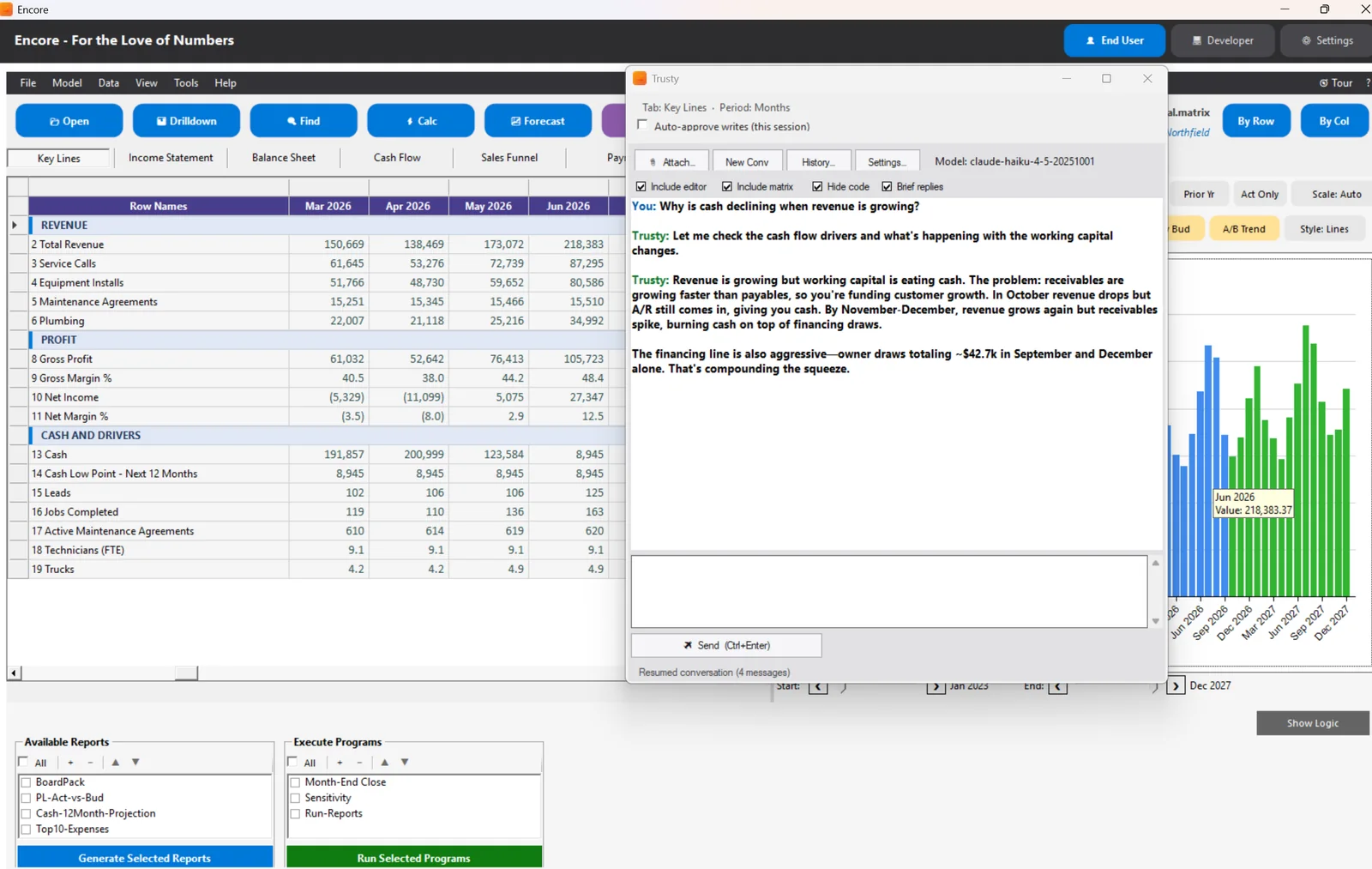Uncheck the Hide code option
Screen dimensions: 1372x869
pos(817,186)
